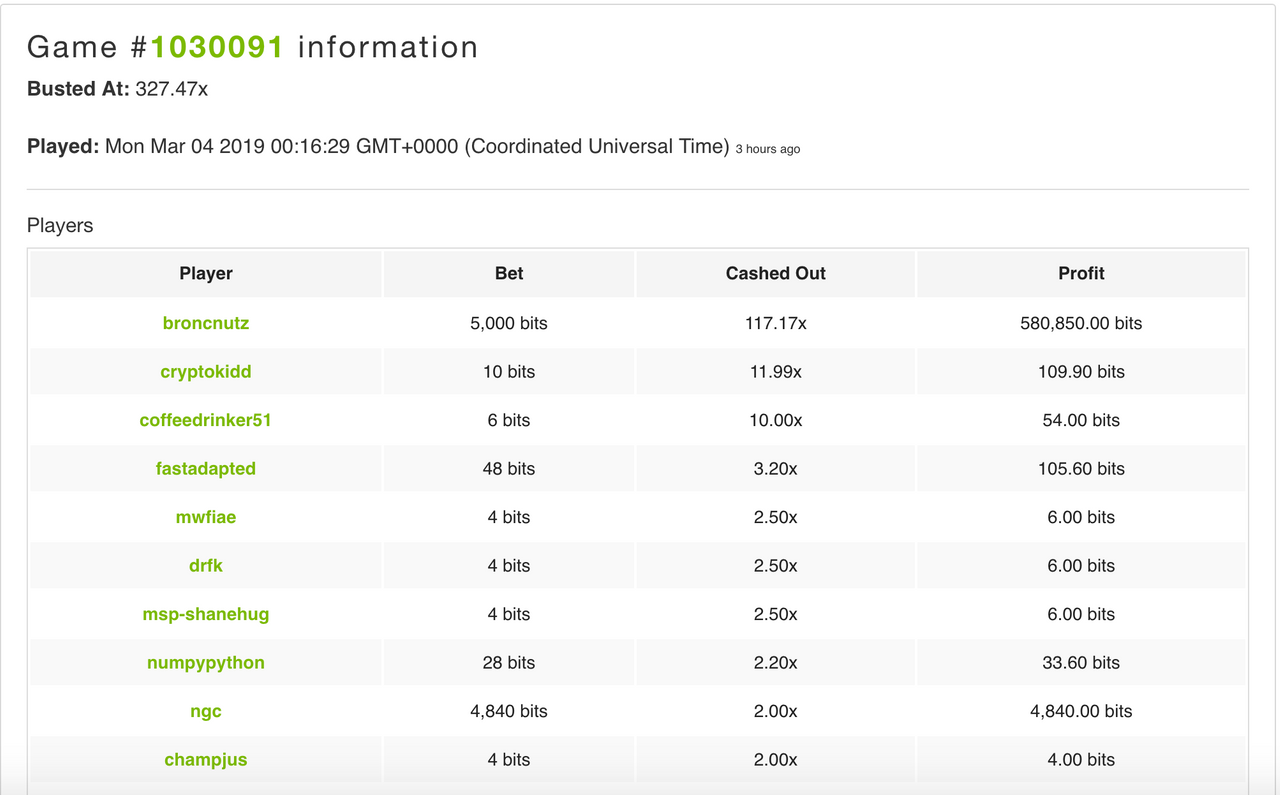Click the Player column header
The width and height of the screenshot is (1280, 795).
click(206, 273)
